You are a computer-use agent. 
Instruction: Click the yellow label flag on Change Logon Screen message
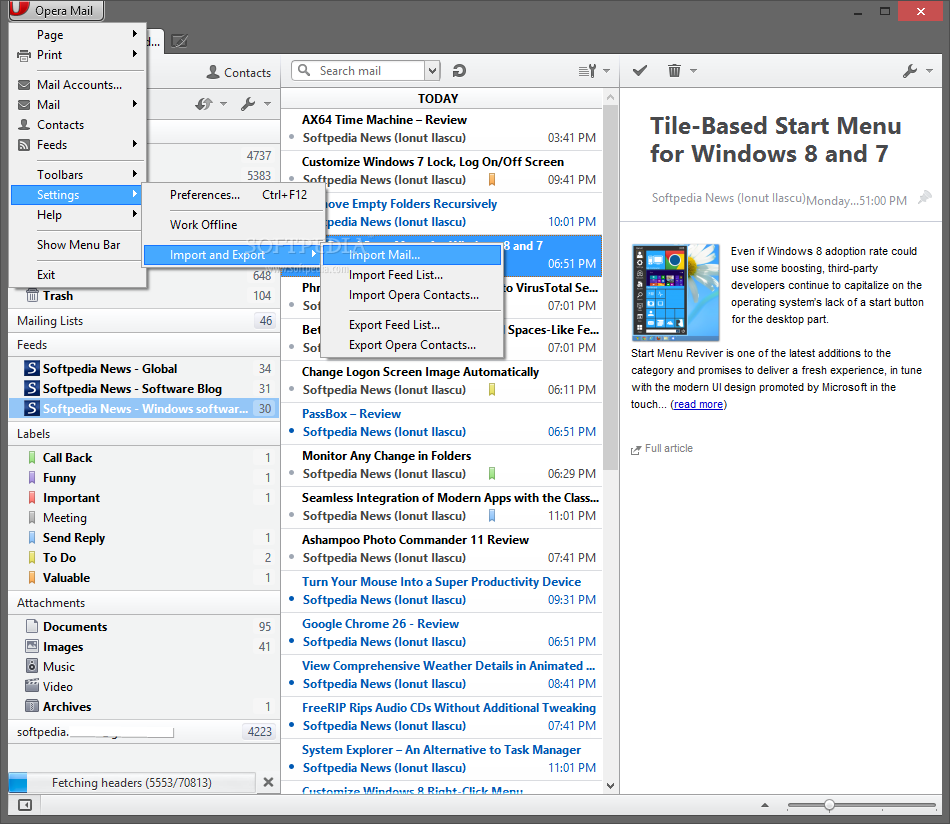click(x=492, y=390)
